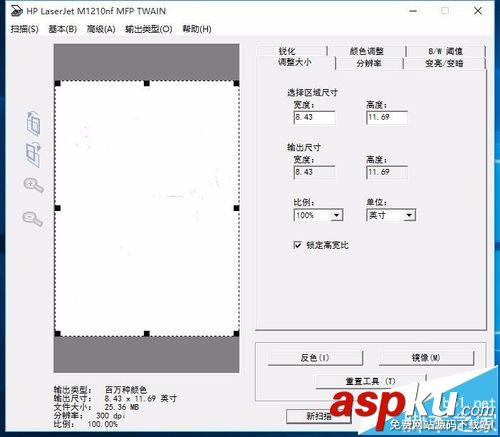500x437 pixels.
Task: Switch to the B/W 阈值 tab
Action: coord(445,51)
